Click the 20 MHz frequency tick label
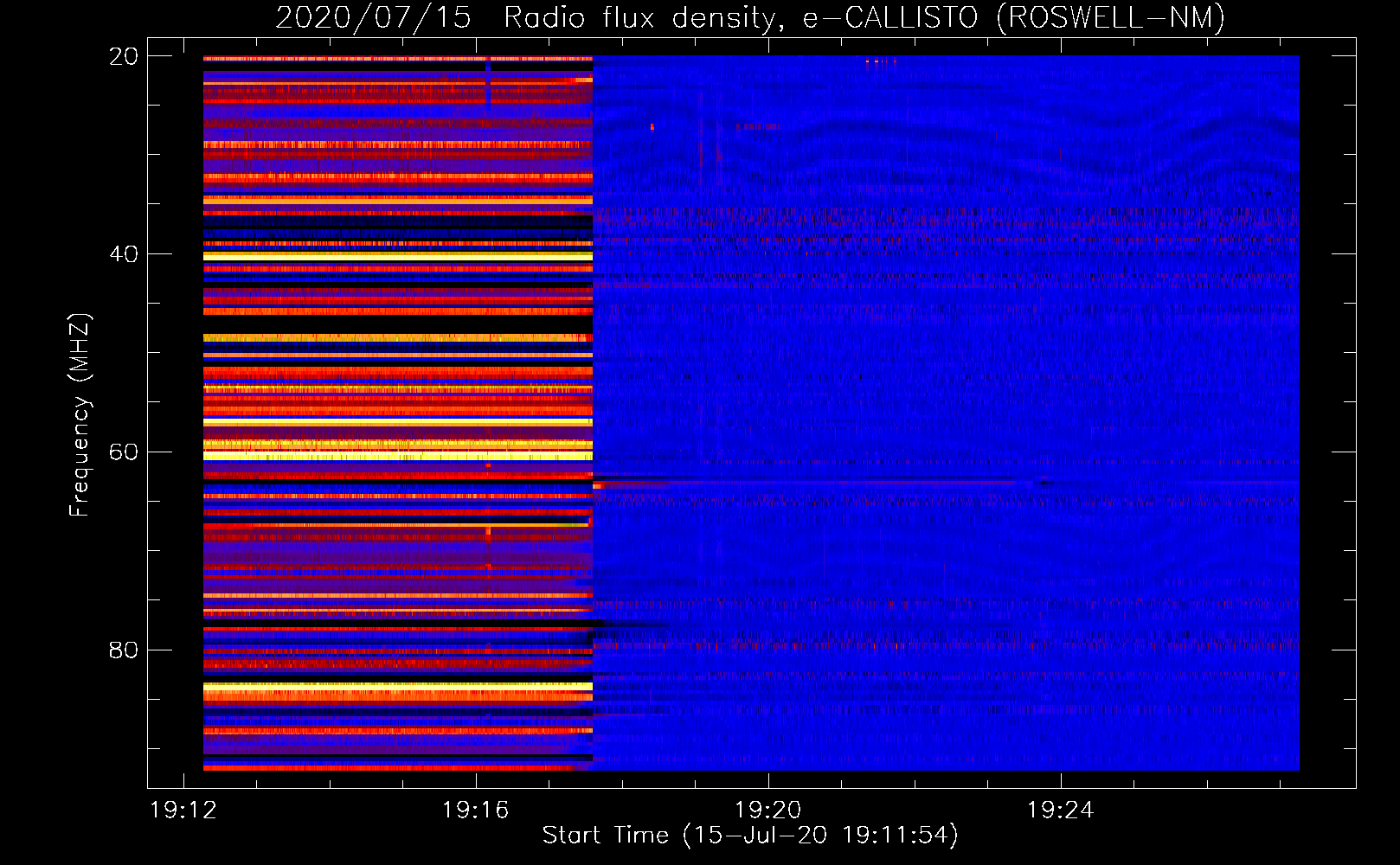The height and width of the screenshot is (865, 1400). (124, 56)
